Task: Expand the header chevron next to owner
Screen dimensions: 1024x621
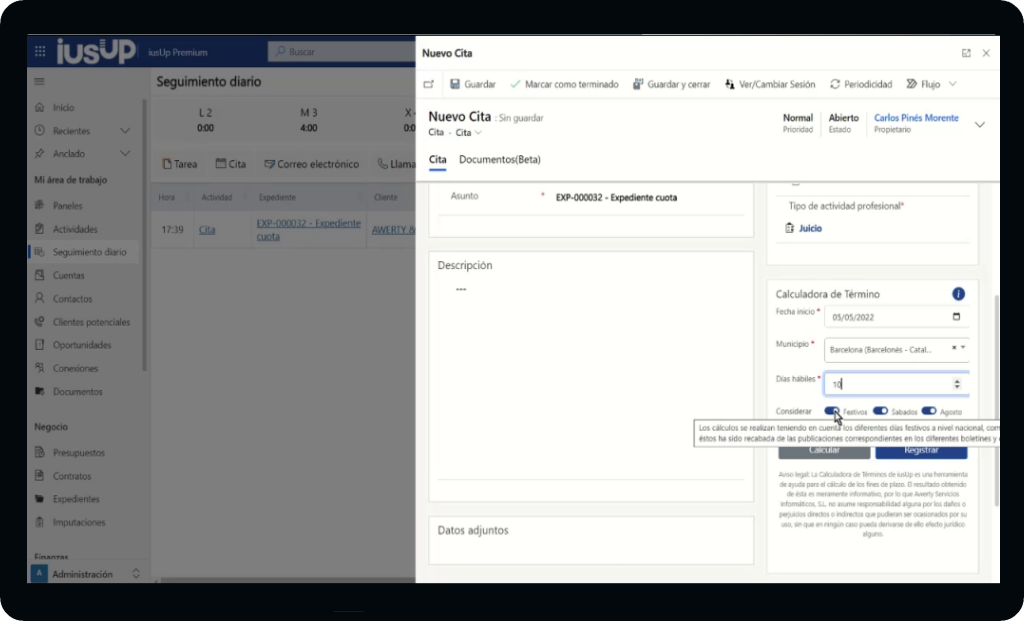Action: pos(979,124)
